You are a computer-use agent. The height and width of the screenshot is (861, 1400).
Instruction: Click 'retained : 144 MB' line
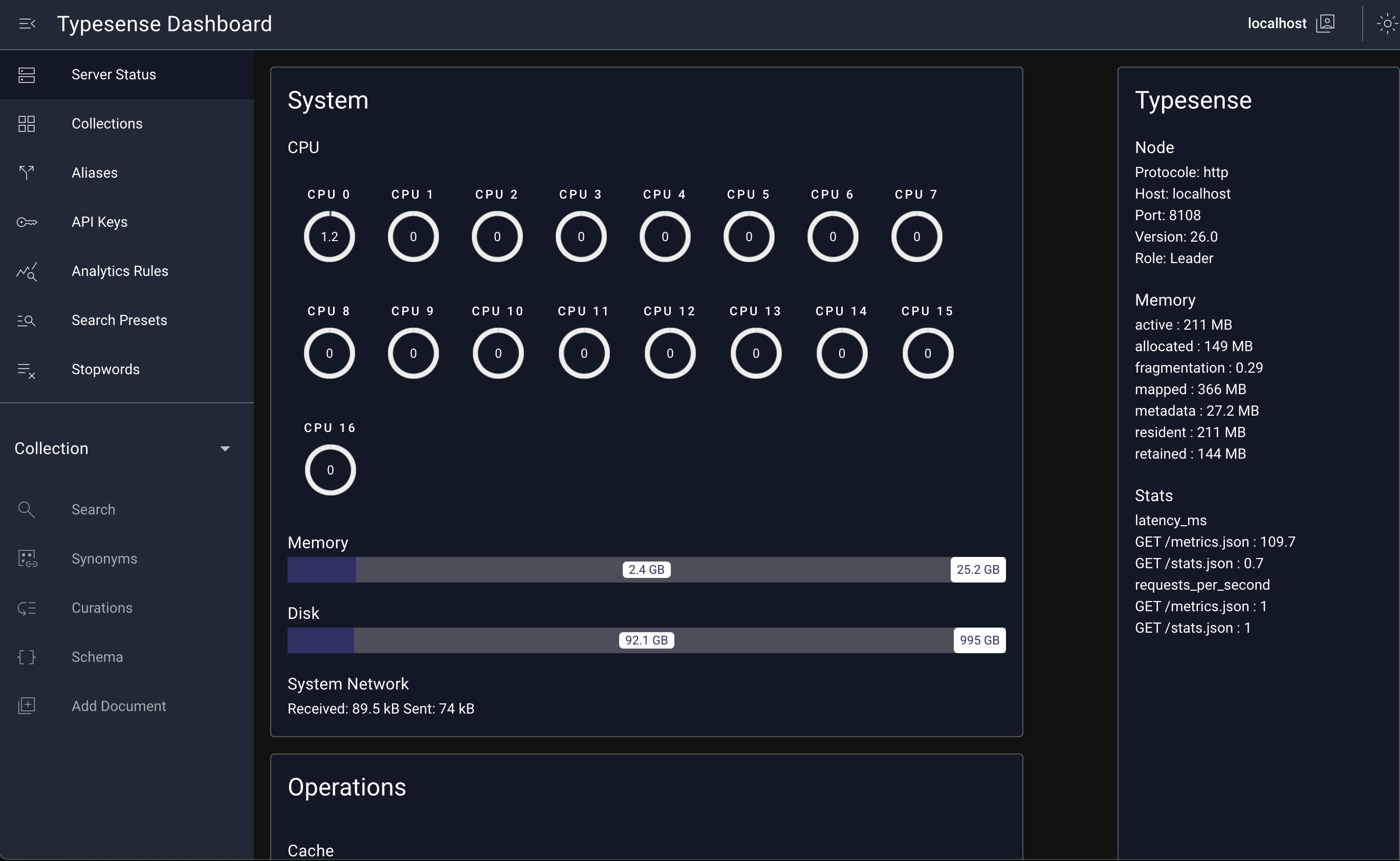(1190, 454)
